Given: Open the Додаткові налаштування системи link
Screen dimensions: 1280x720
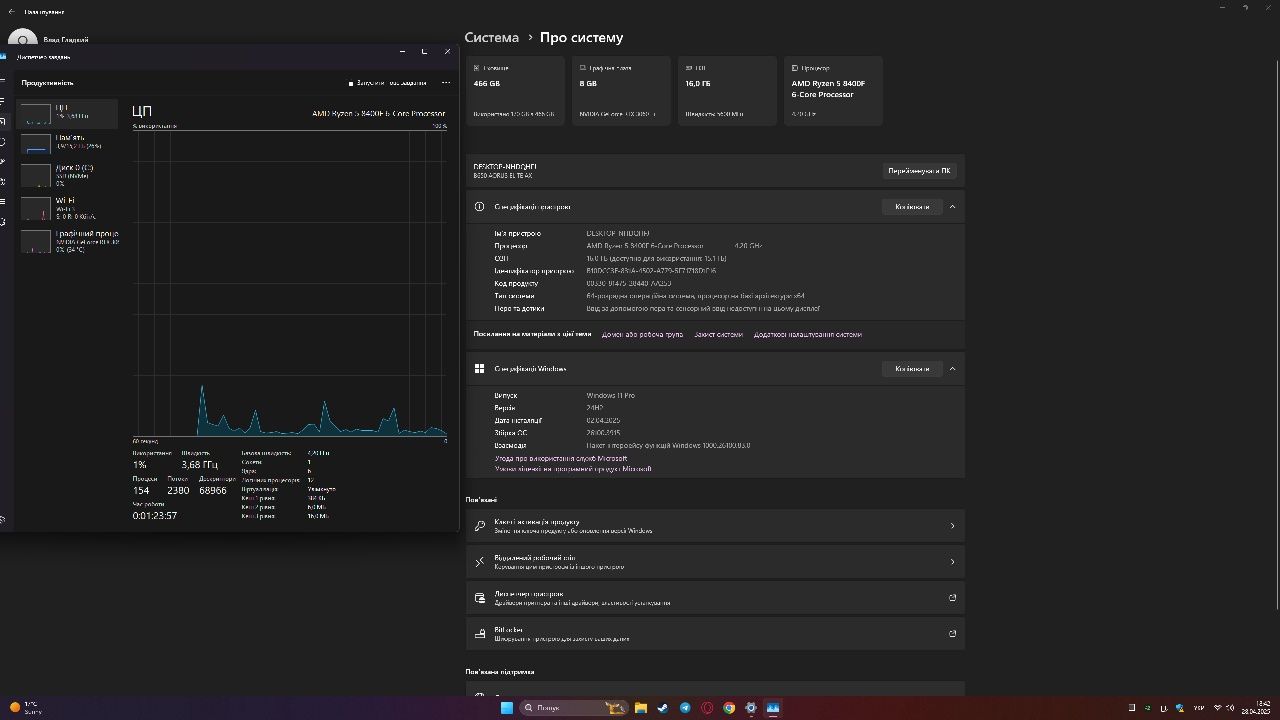Looking at the screenshot, I should [x=808, y=334].
